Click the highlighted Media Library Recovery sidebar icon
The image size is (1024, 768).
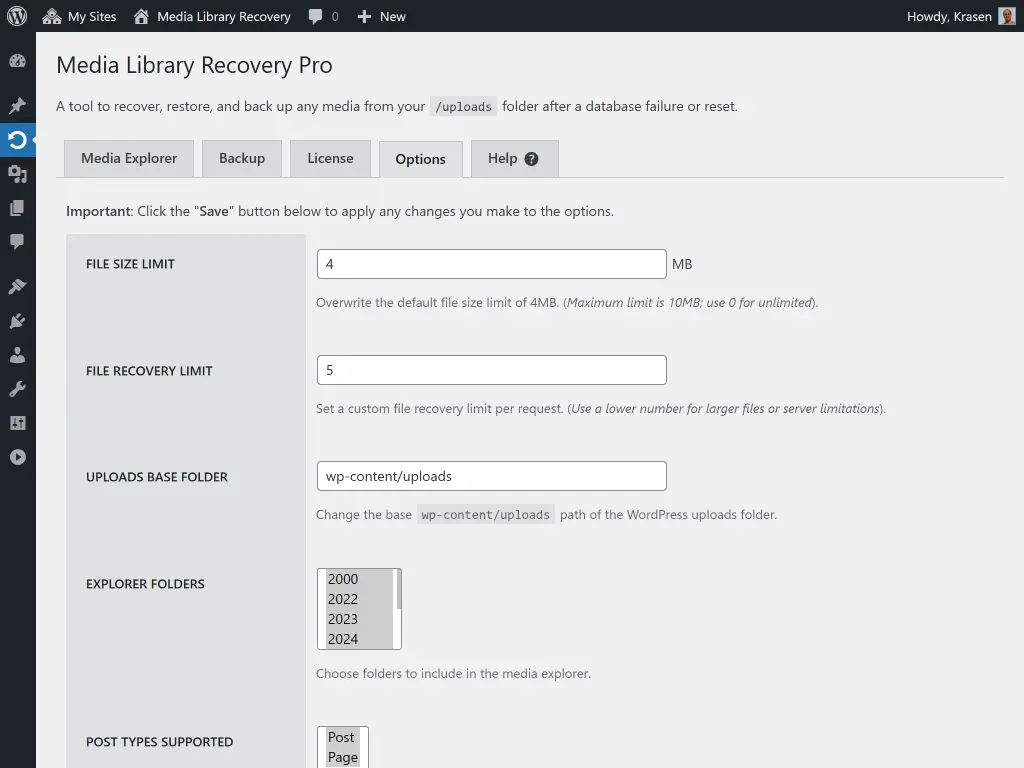pos(17,140)
